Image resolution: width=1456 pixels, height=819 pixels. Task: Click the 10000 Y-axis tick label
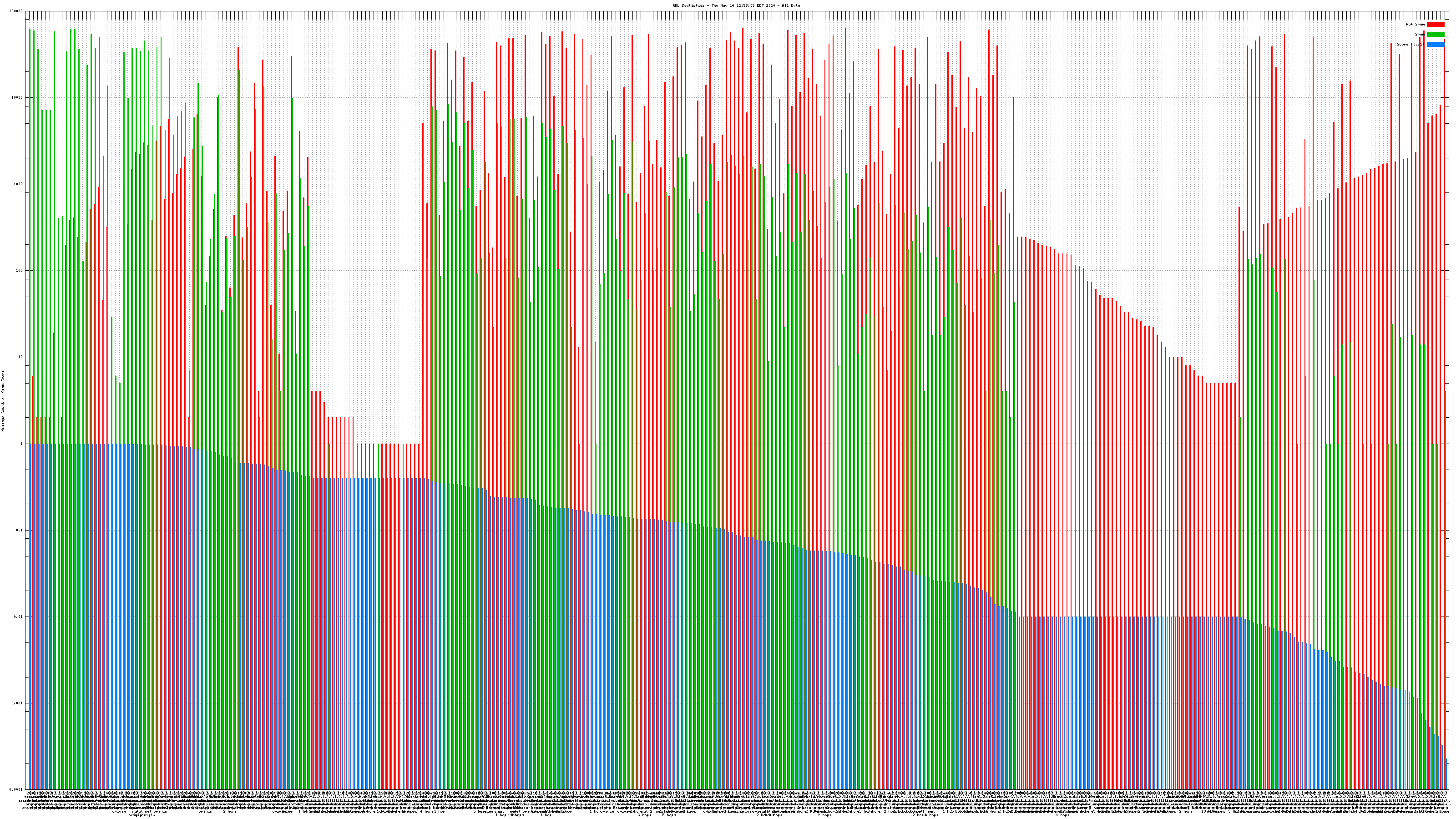18,98
